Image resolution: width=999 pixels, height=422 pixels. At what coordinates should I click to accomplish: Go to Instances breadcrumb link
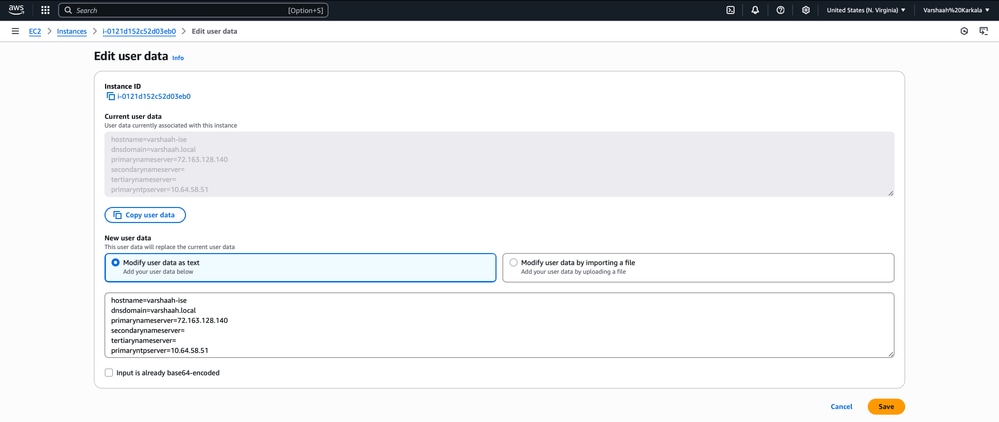71,31
